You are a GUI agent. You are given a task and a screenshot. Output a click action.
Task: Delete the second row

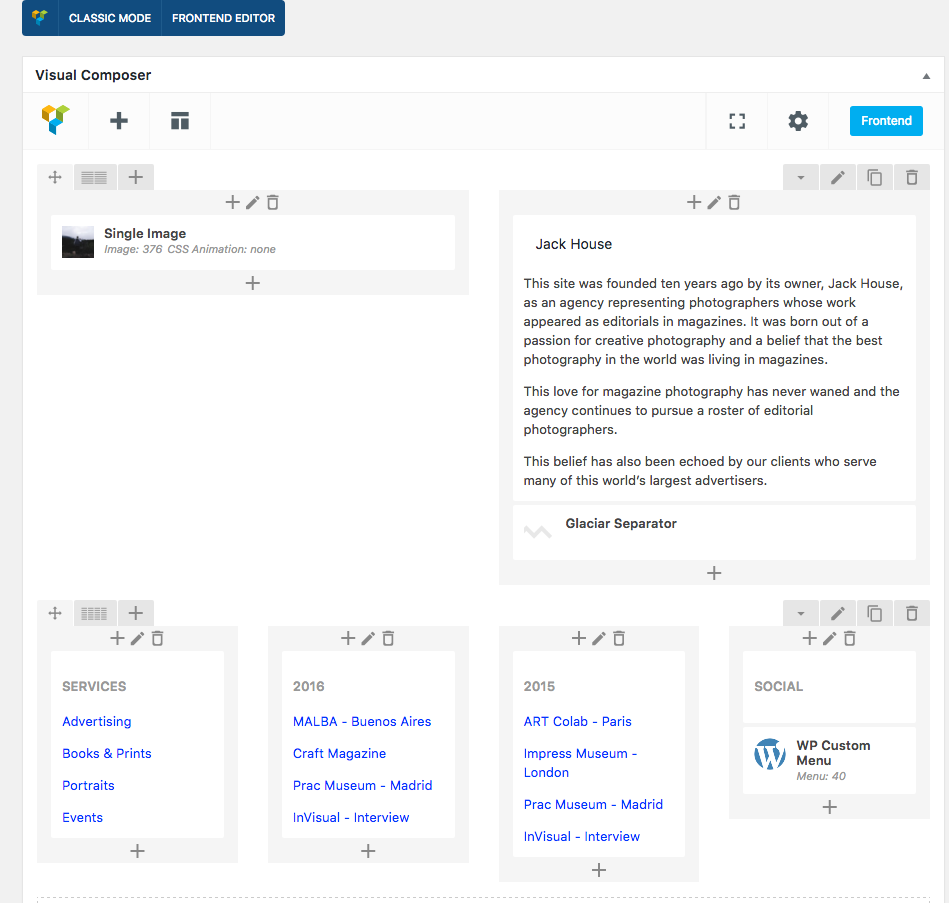click(911, 613)
